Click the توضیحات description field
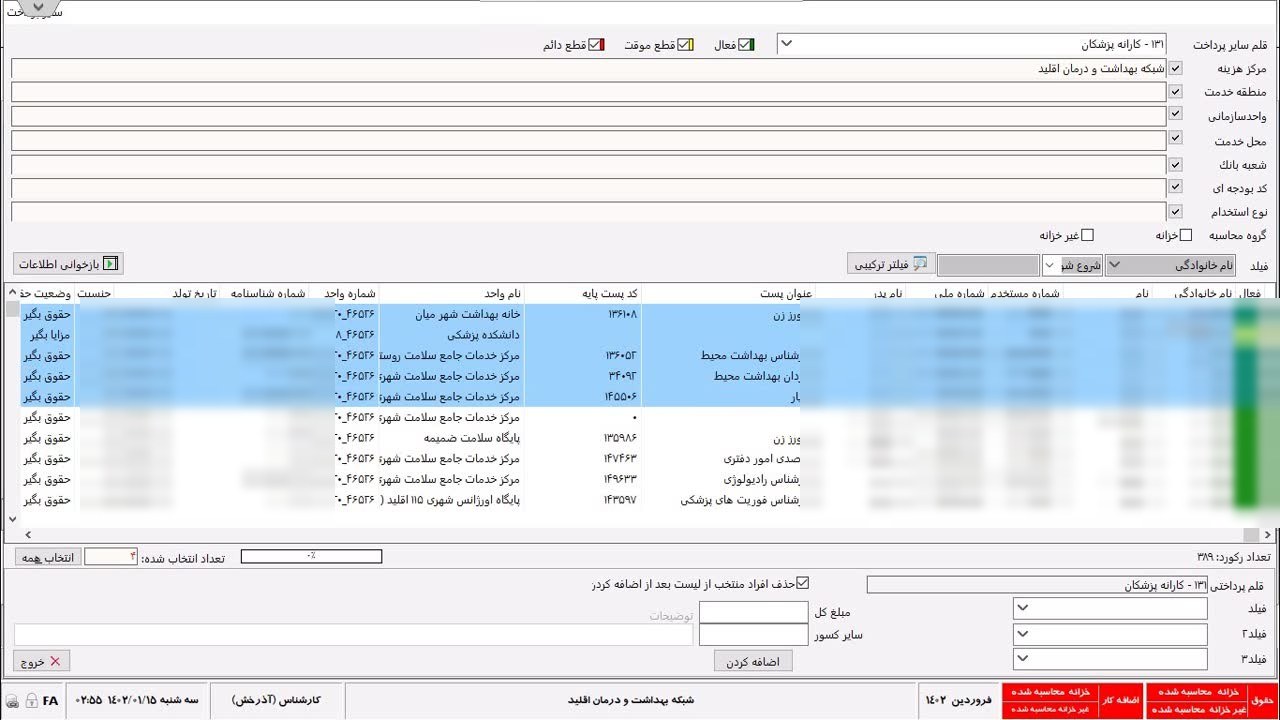This screenshot has width=1280, height=720. 354,634
